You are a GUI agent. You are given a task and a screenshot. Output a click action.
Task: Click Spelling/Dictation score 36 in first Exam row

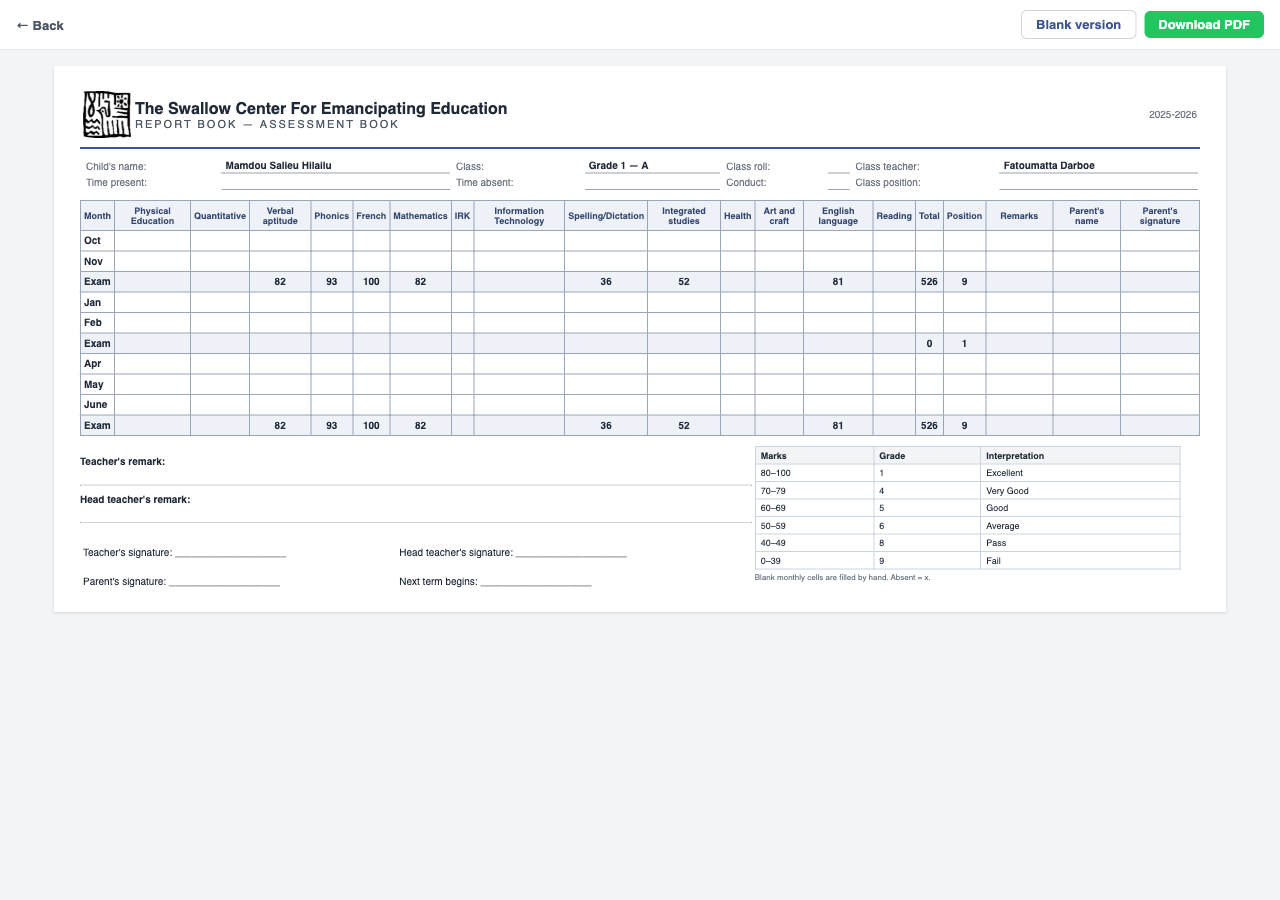(x=606, y=282)
